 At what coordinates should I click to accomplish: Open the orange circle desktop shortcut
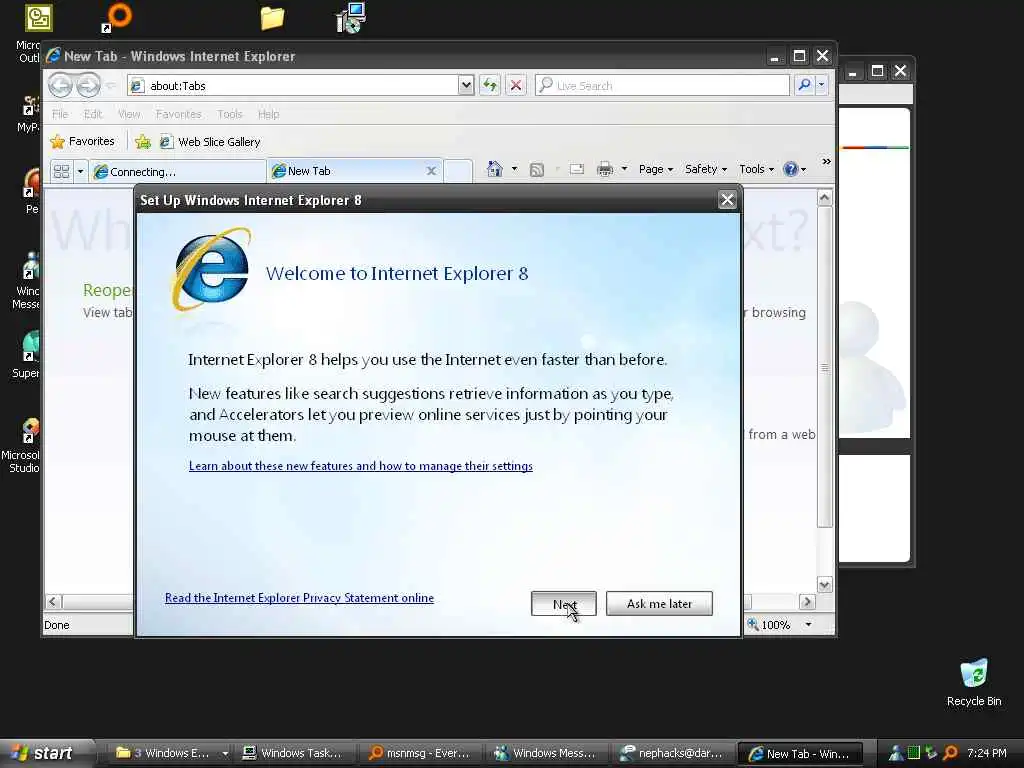(118, 17)
